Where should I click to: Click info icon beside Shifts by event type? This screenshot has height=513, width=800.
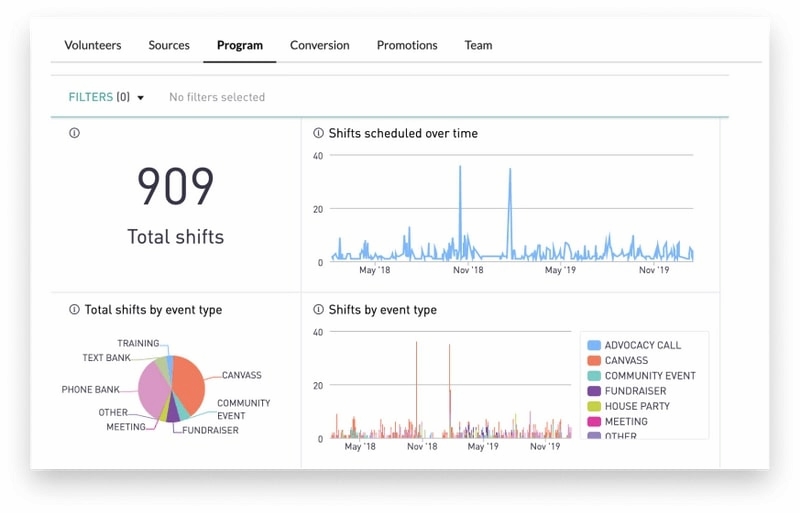(x=318, y=309)
